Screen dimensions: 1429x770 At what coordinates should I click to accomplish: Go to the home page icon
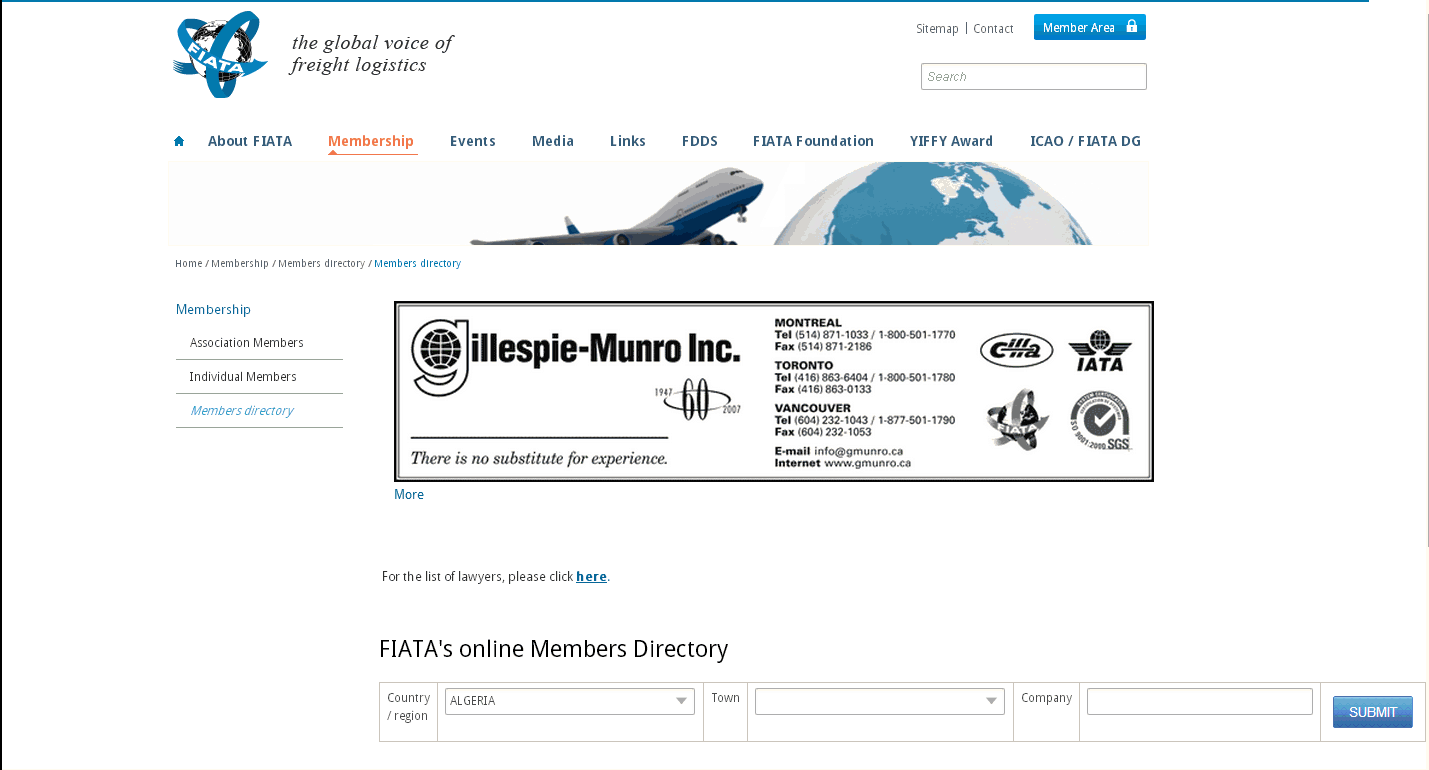click(179, 141)
